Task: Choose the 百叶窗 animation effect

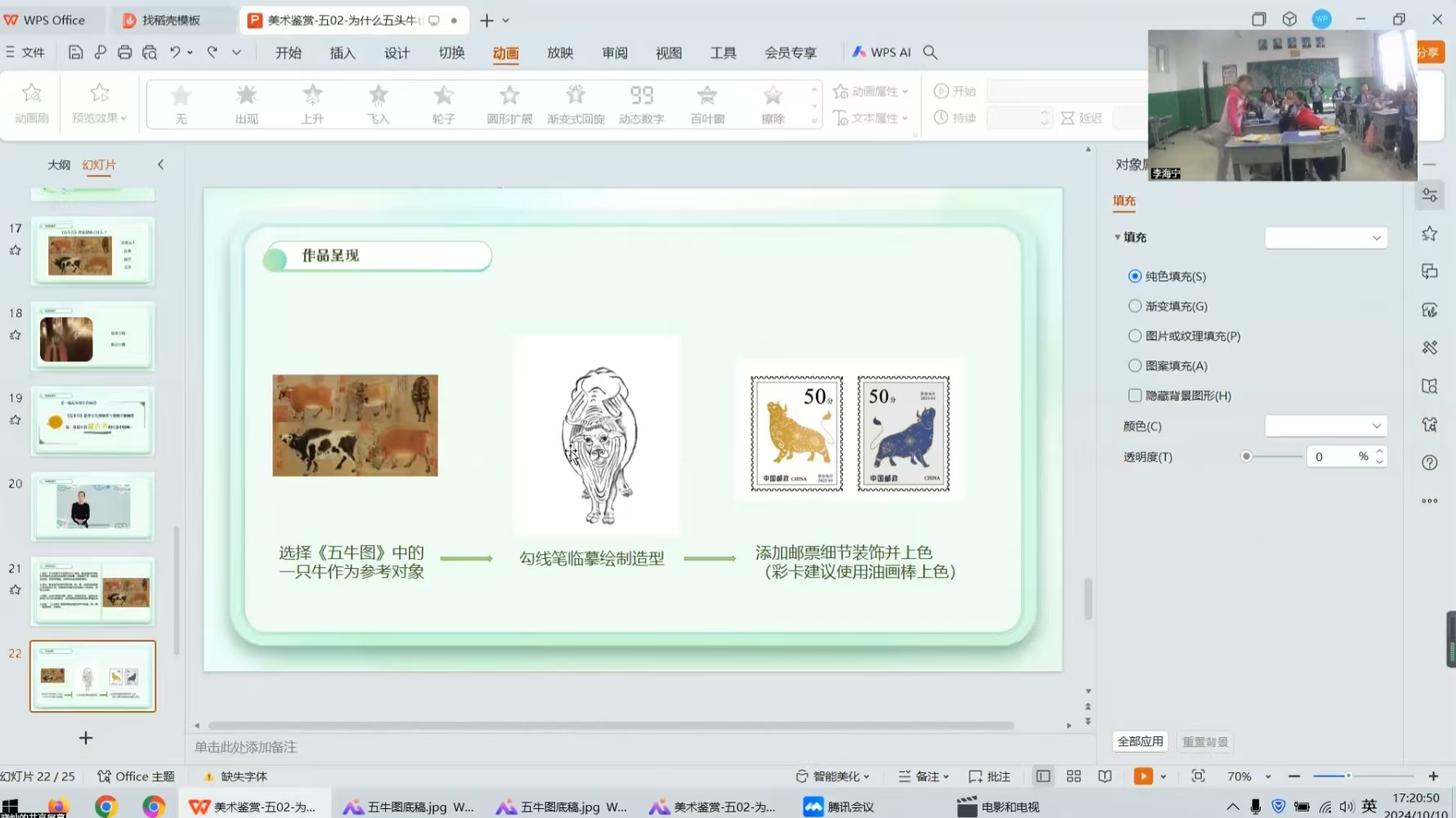Action: [x=707, y=105]
